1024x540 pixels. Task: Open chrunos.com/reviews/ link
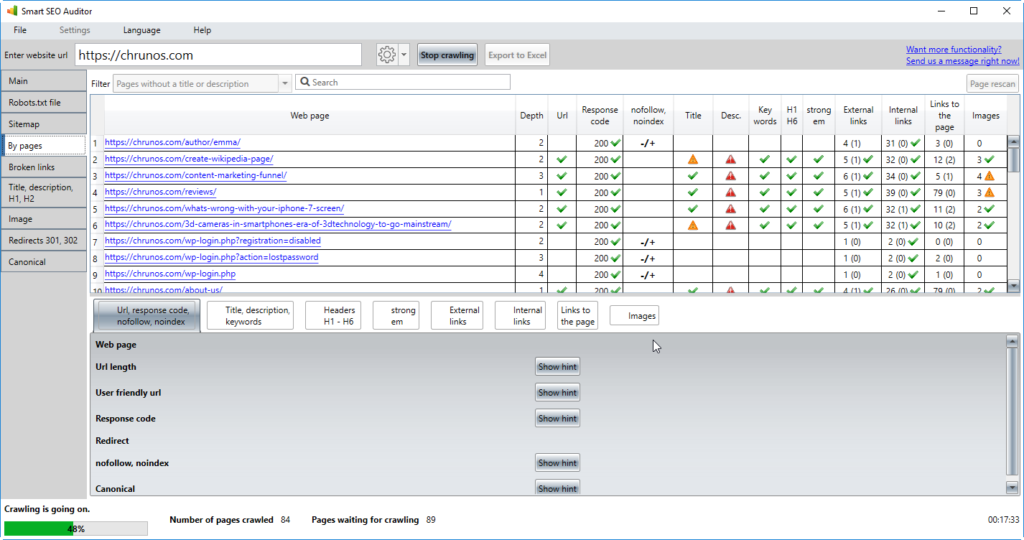tap(160, 192)
